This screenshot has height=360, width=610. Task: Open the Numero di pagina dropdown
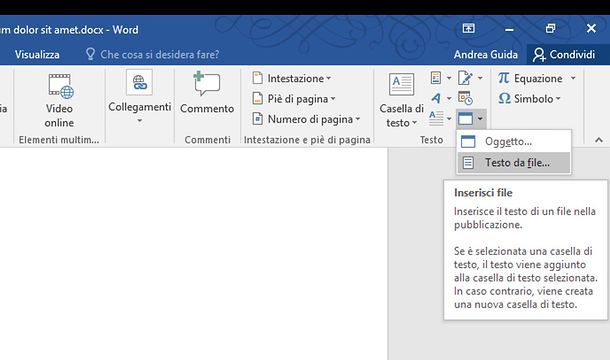click(306, 119)
